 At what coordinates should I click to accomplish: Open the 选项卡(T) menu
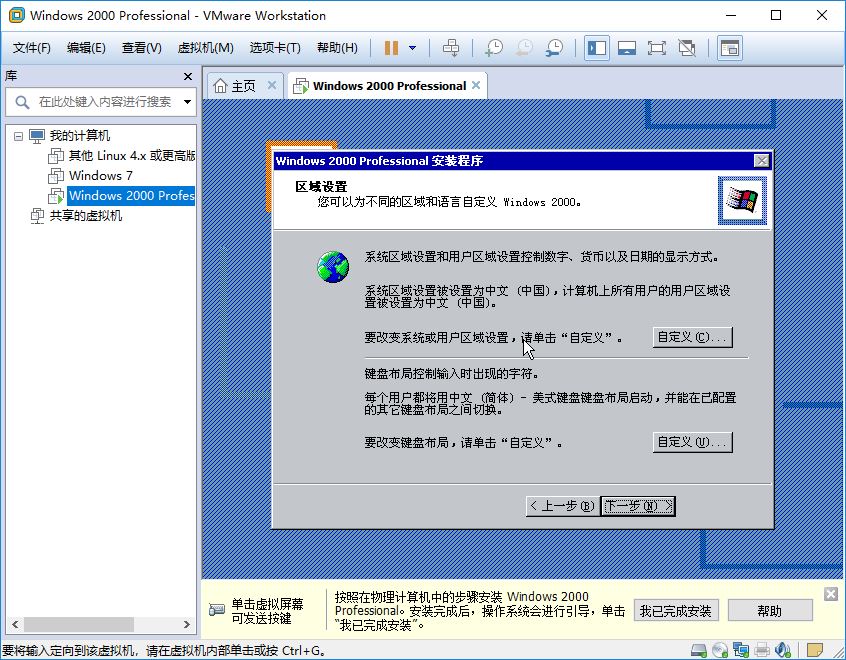[x=275, y=48]
